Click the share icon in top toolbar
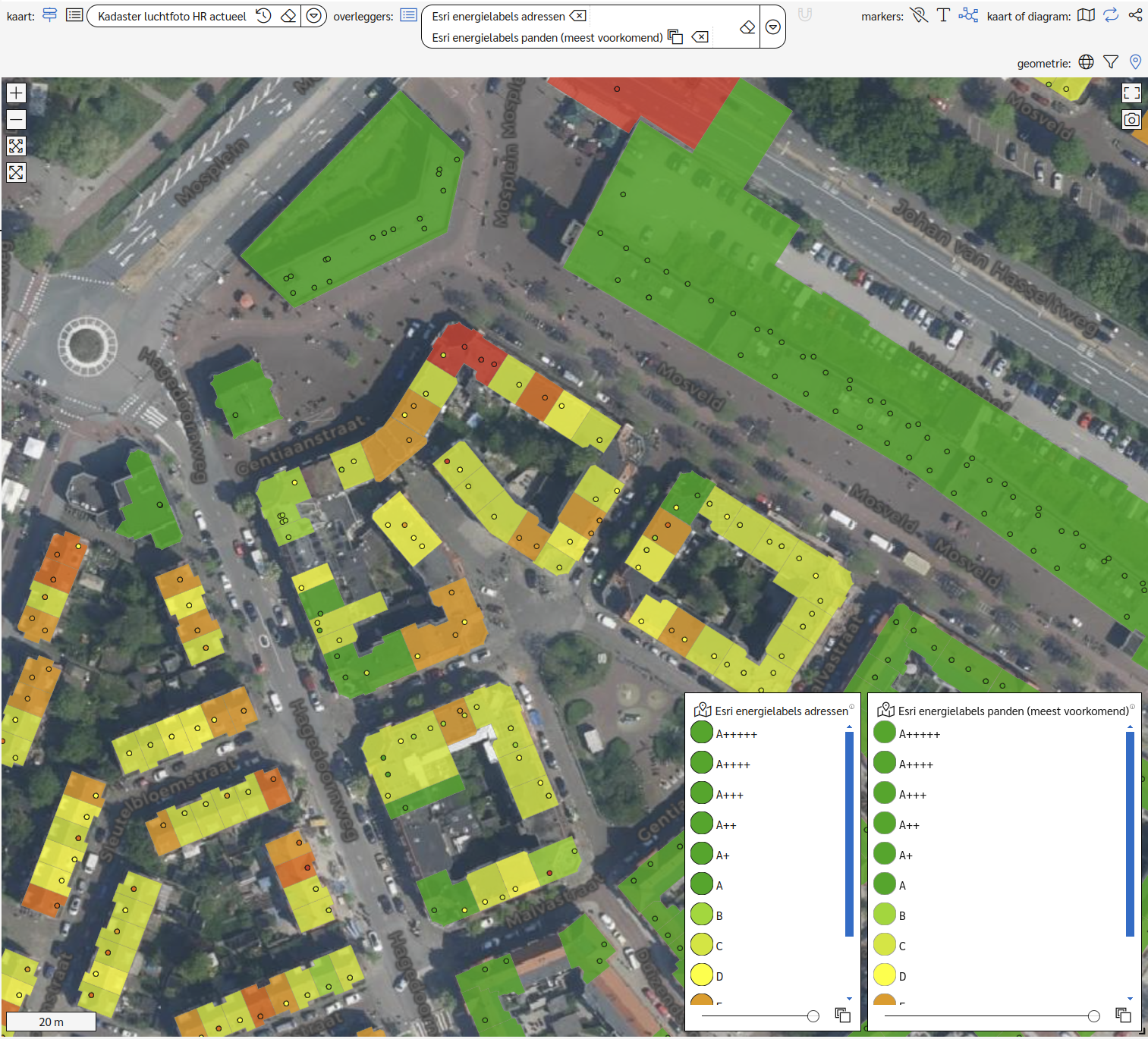Image resolution: width=1148 pixels, height=1039 pixels. tap(1135, 15)
